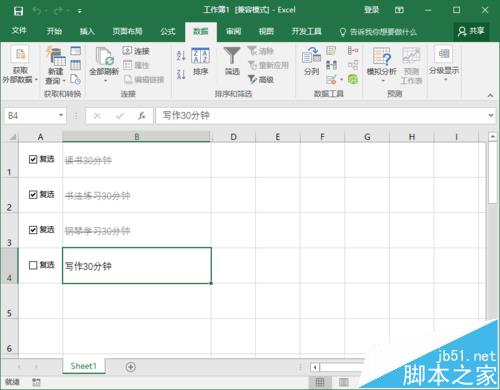Image resolution: width=500 pixels, height=390 pixels.
Task: Open the 排序 sort dialog
Action: pos(200,62)
